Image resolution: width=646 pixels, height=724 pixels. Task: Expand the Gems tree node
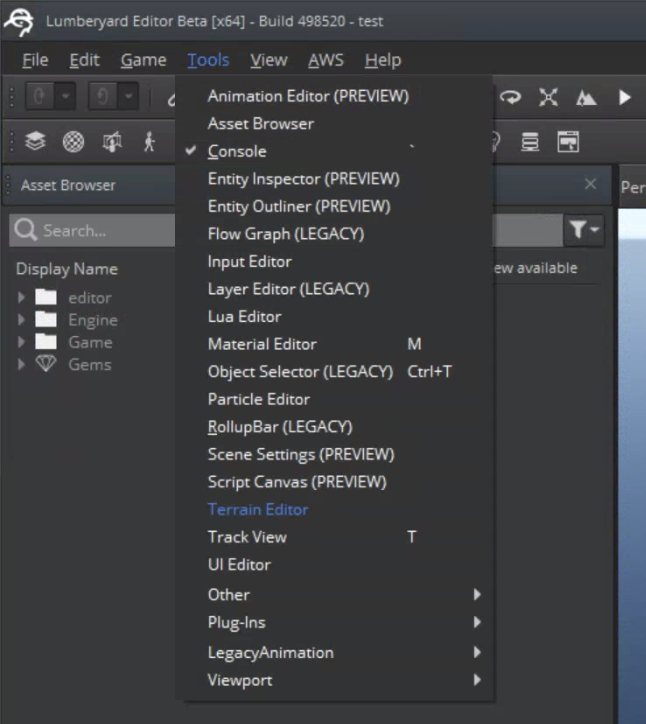(21, 364)
